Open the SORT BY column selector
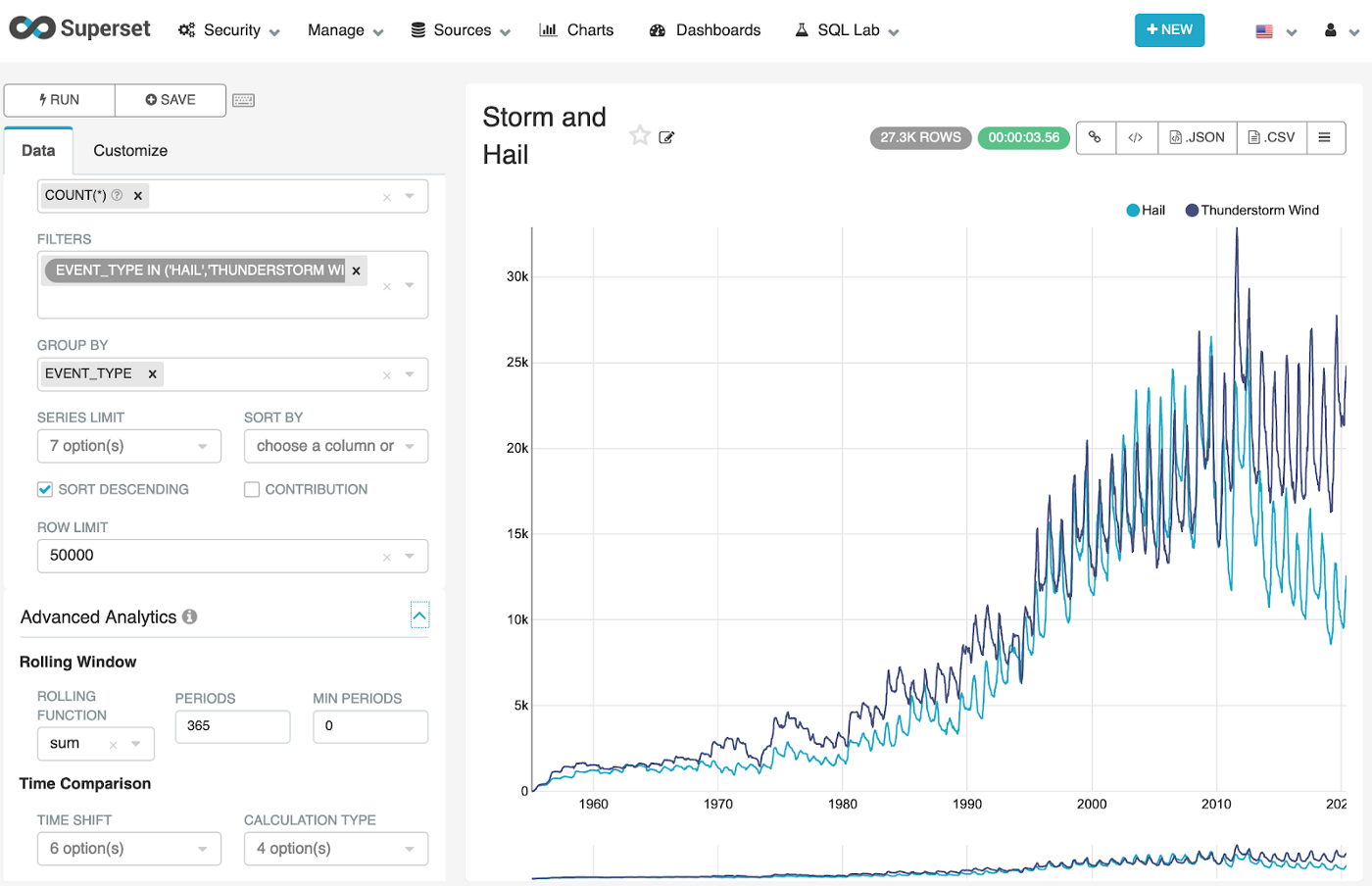 pos(335,446)
